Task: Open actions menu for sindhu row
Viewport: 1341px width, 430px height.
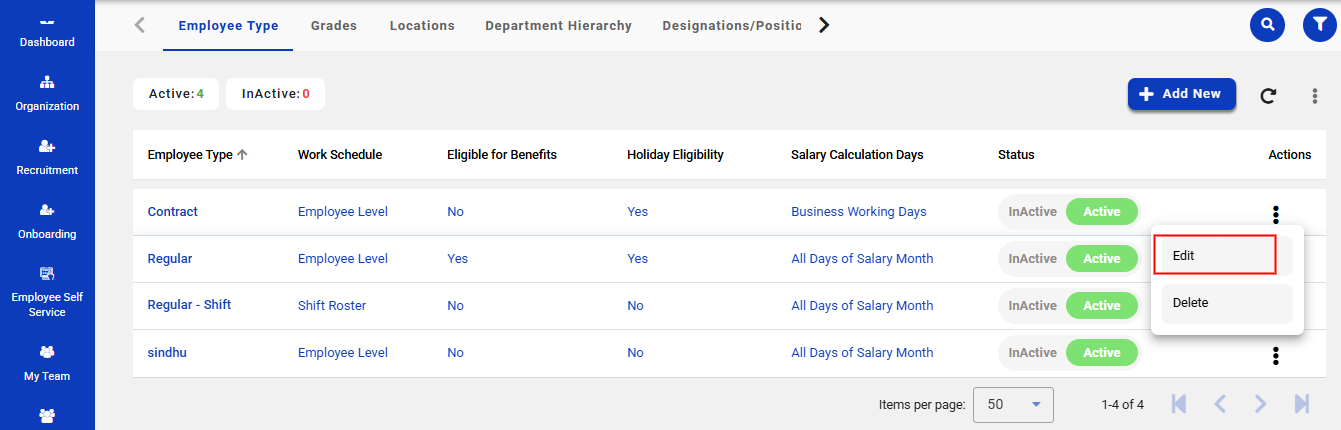Action: tap(1275, 354)
